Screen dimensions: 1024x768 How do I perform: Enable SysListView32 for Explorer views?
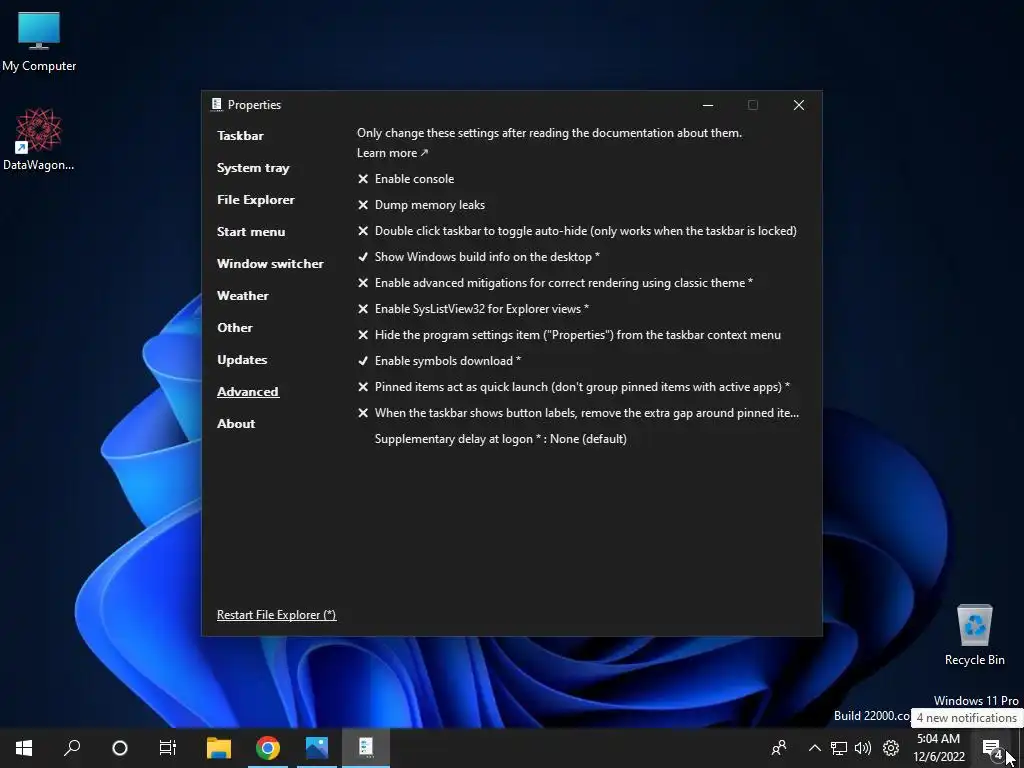pos(473,309)
